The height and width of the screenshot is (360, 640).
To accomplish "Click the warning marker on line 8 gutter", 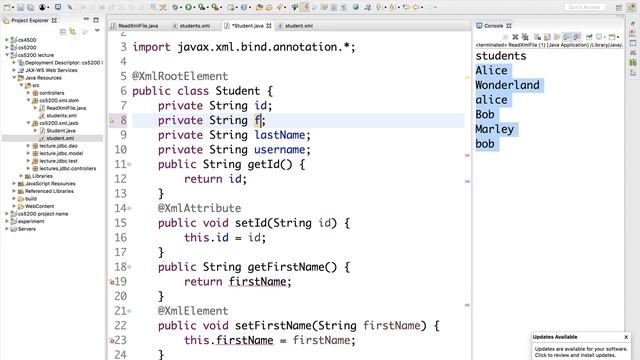I will tap(111, 120).
